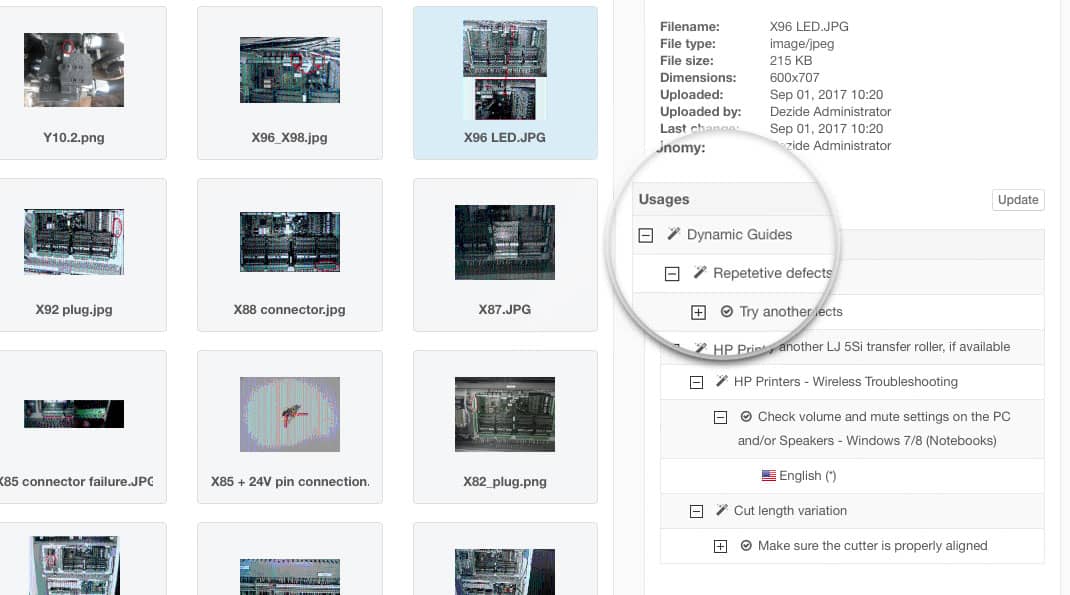Click the file name label X96_X98.jpg

point(289,137)
